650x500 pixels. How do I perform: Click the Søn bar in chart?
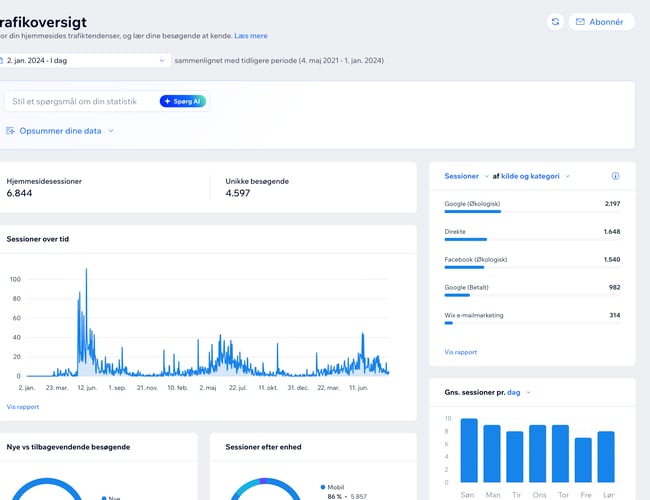click(469, 450)
